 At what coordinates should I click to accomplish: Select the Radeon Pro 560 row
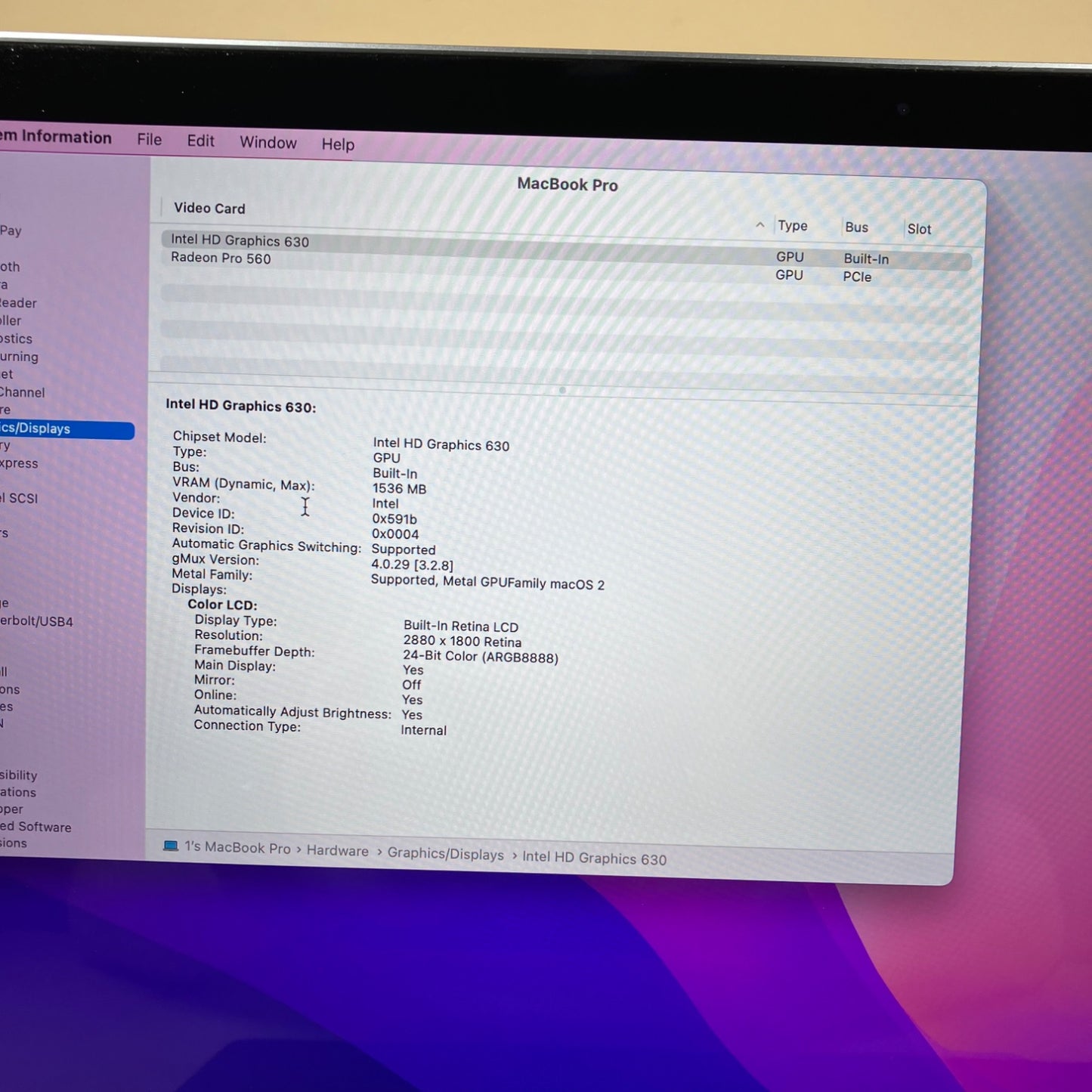coord(221,258)
